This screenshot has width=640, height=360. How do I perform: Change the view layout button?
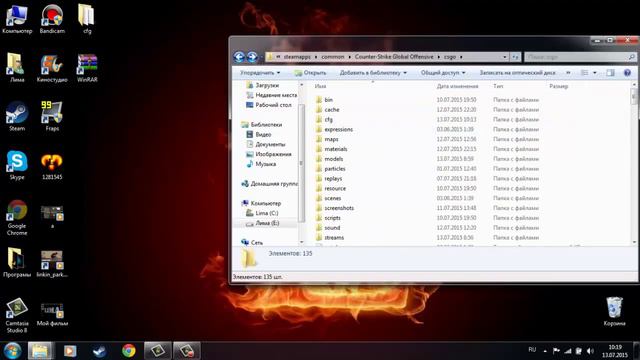tap(585, 73)
